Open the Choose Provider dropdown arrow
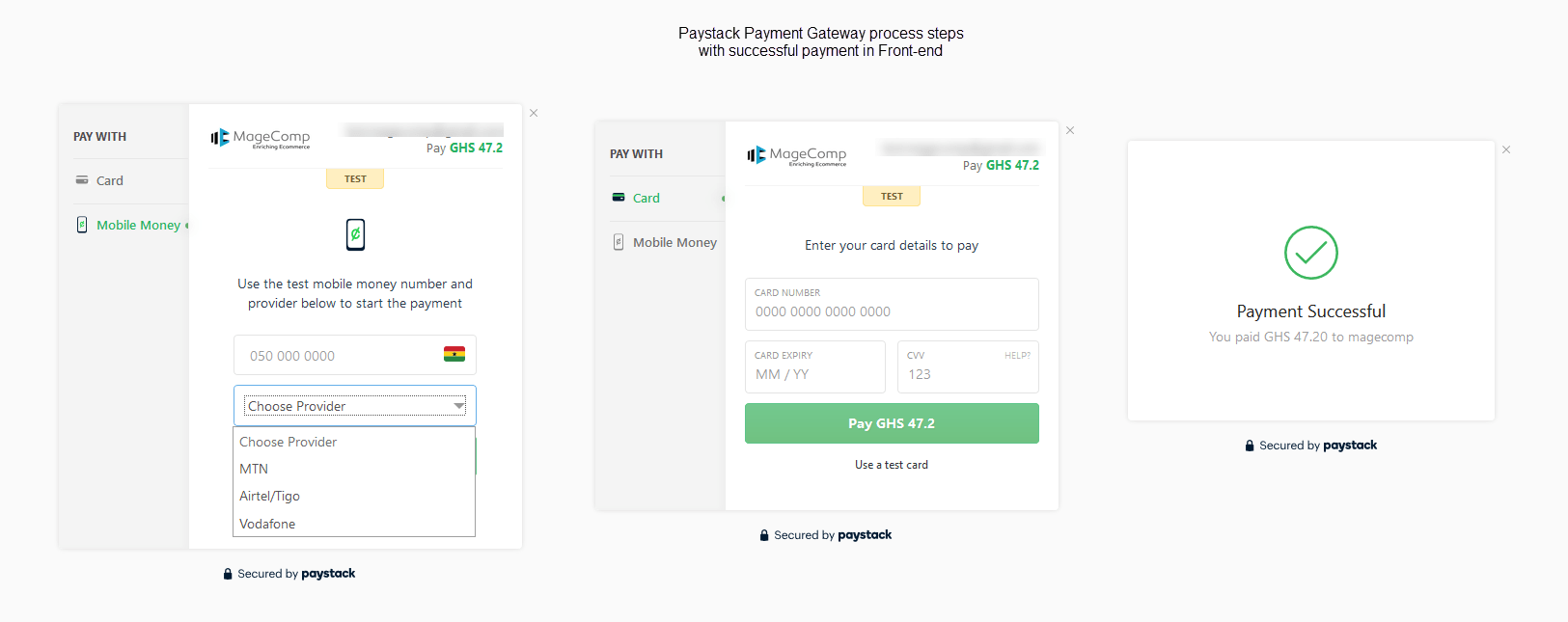Screen dimensions: 1568x622 tap(458, 406)
